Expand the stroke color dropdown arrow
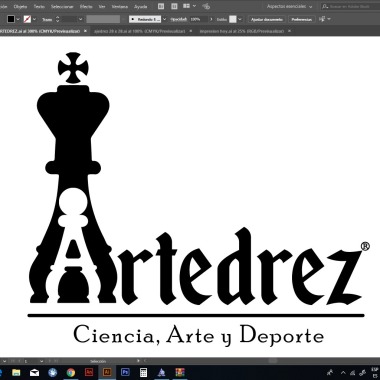 34,19
